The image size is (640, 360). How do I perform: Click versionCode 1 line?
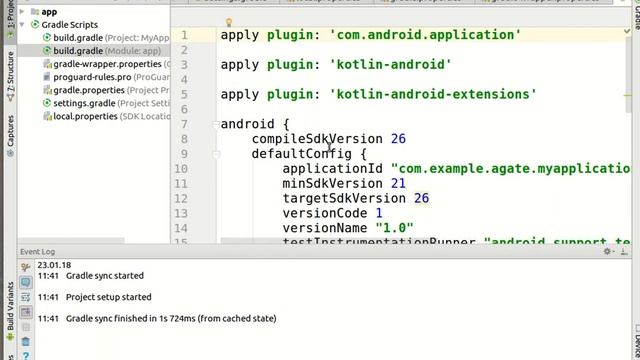click(332, 213)
